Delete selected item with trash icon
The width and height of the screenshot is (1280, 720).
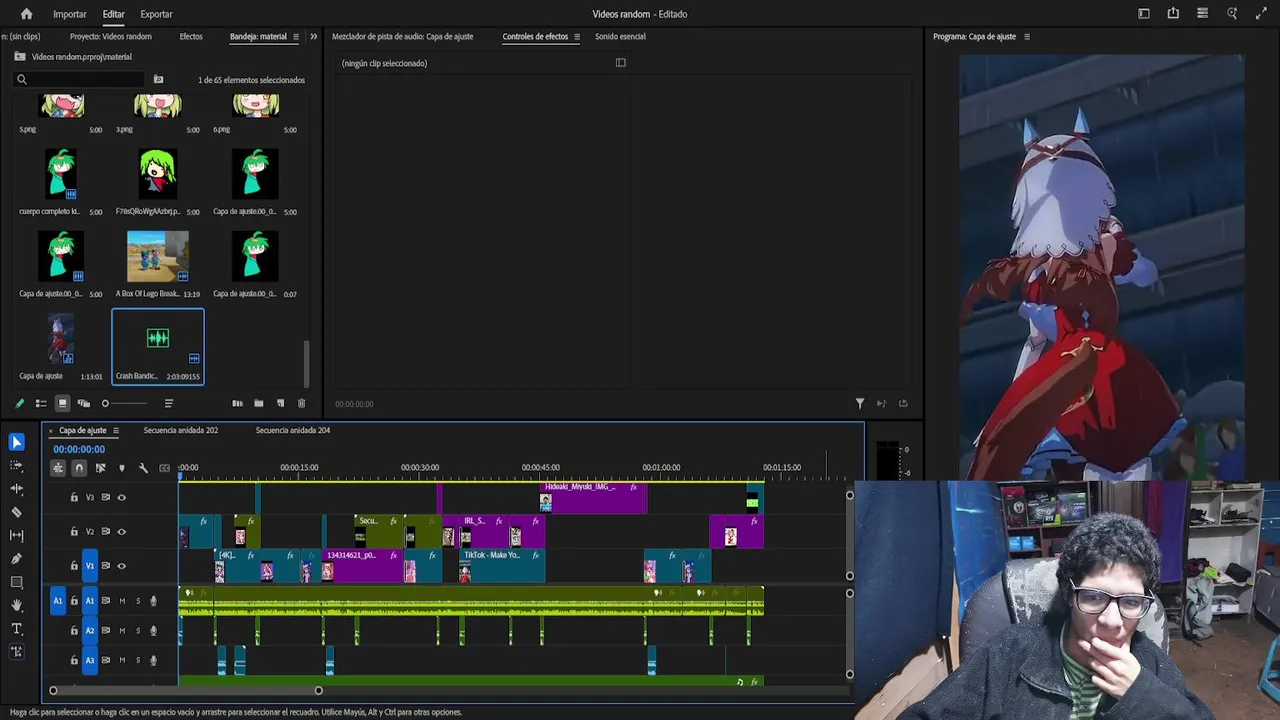[301, 403]
